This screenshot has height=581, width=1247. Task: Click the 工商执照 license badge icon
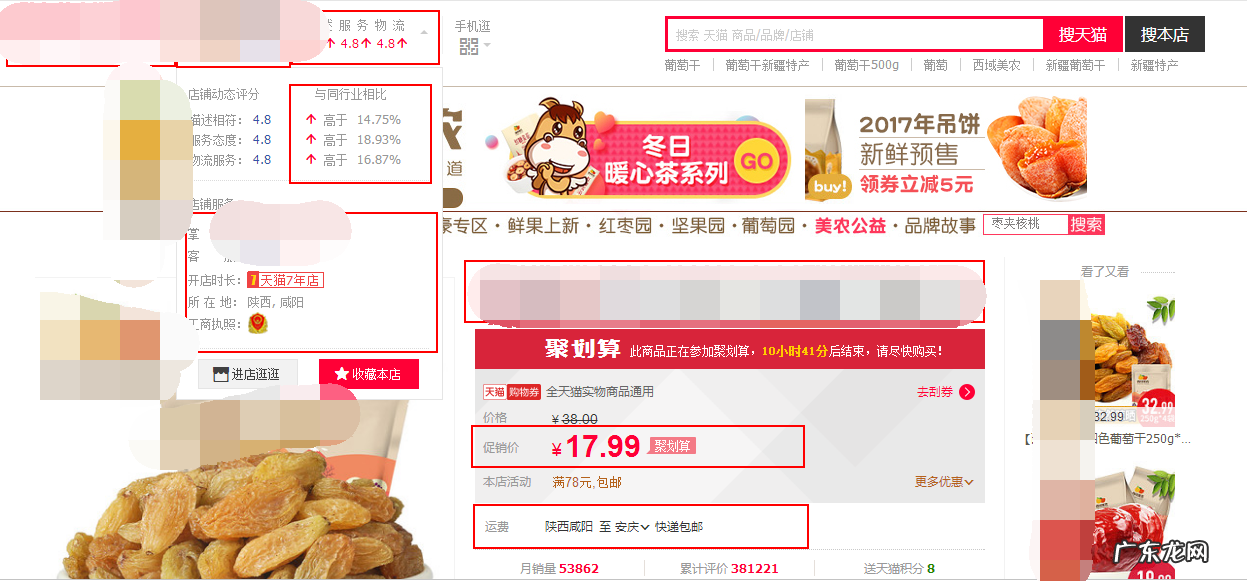coord(258,324)
